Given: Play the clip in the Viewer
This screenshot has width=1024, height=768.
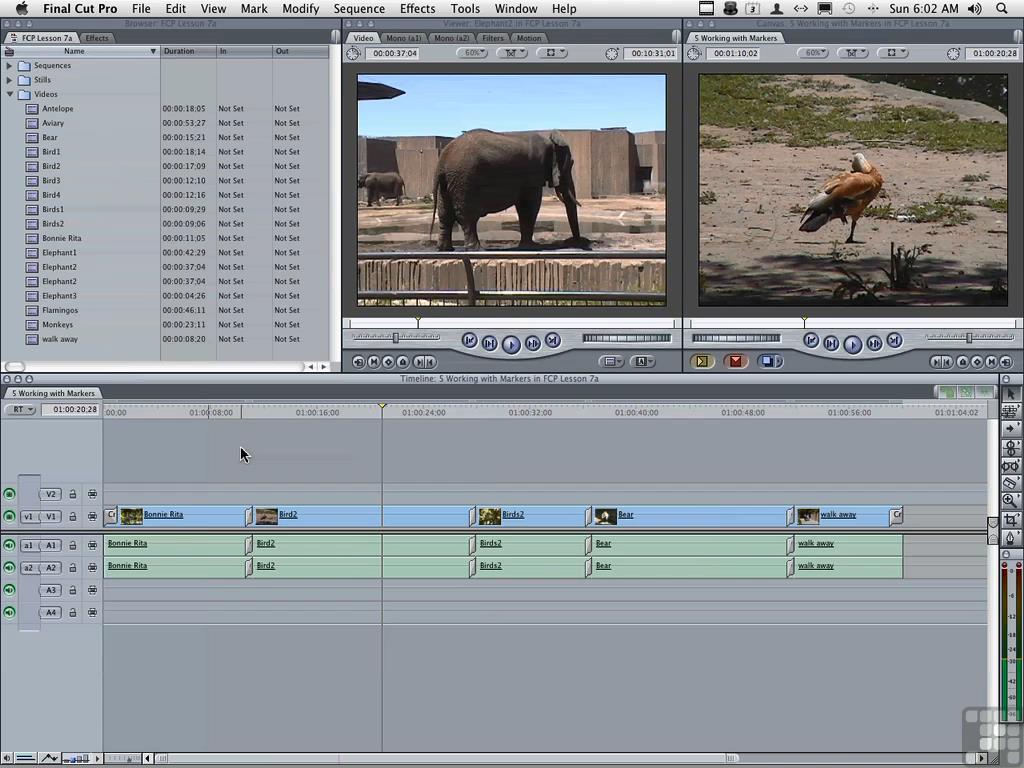Looking at the screenshot, I should pos(511,344).
